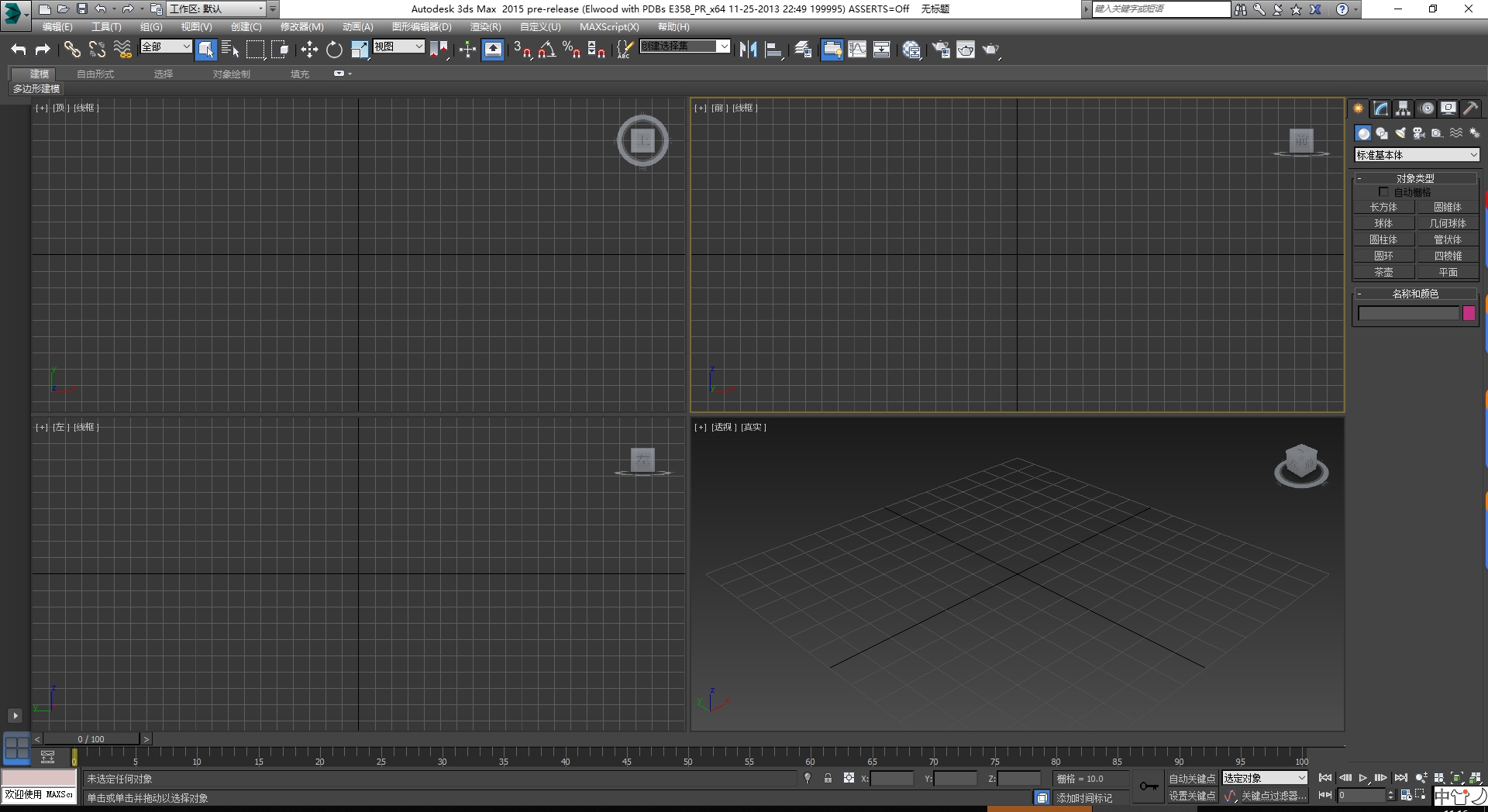The image size is (1488, 812).
Task: Enable the 自动栅格 AutoGrid checkbox
Action: (1384, 191)
